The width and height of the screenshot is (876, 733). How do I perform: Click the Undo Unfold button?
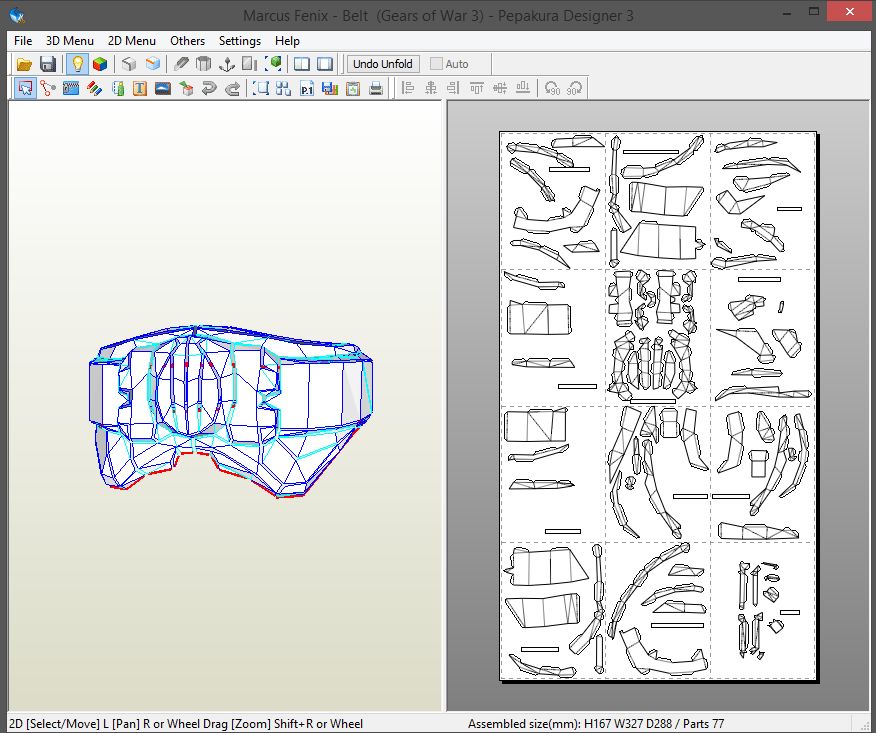click(383, 64)
